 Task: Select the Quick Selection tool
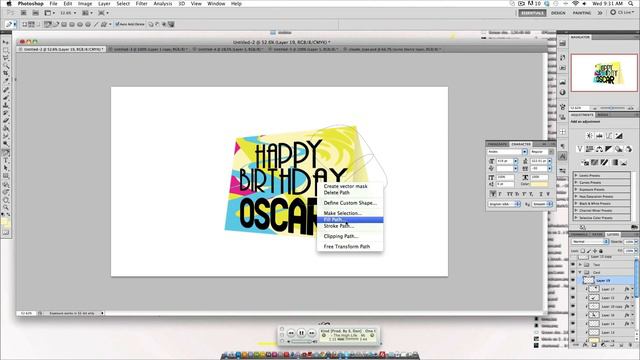click(x=6, y=65)
